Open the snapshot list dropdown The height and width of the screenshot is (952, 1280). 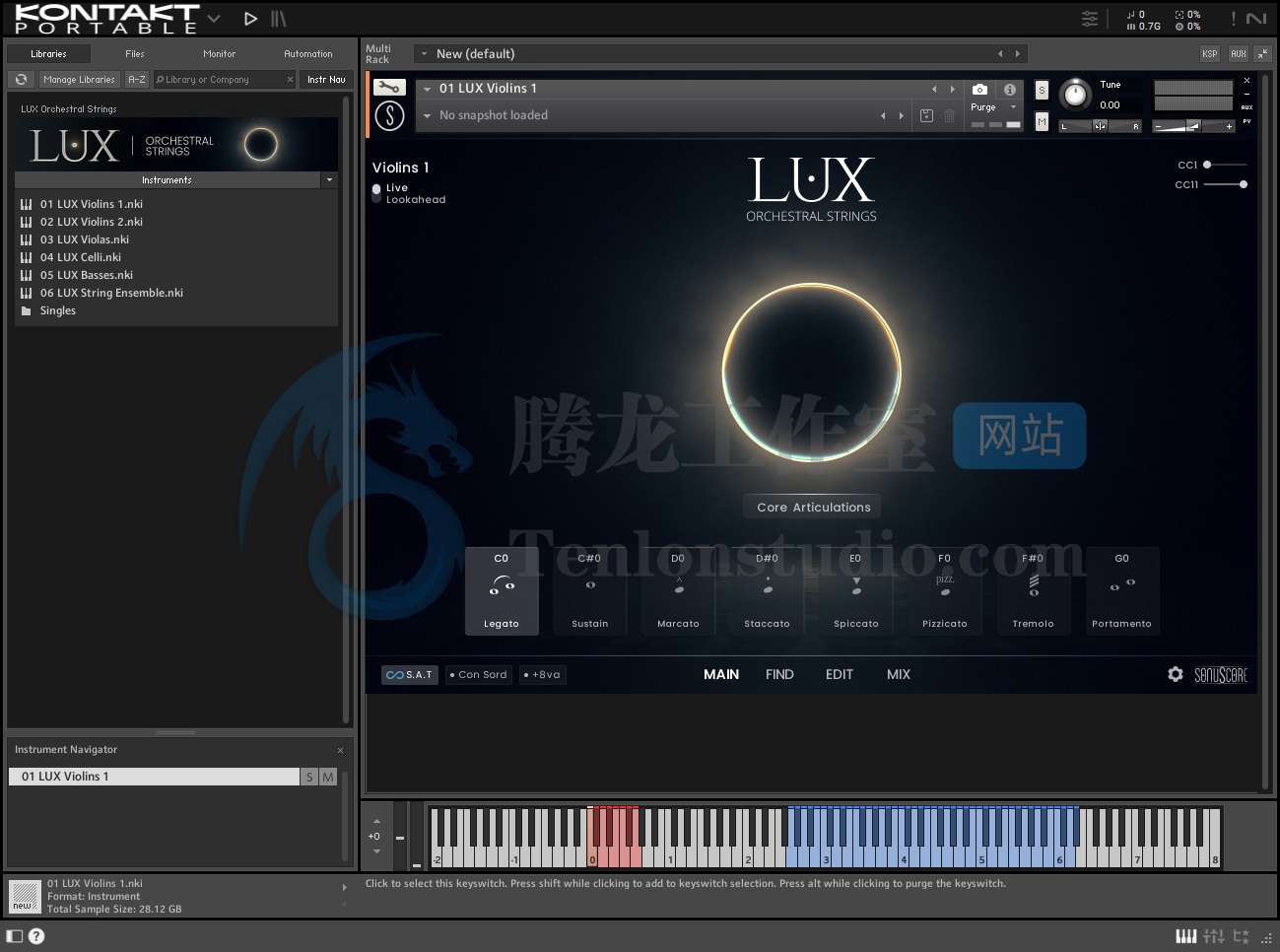pos(428,115)
